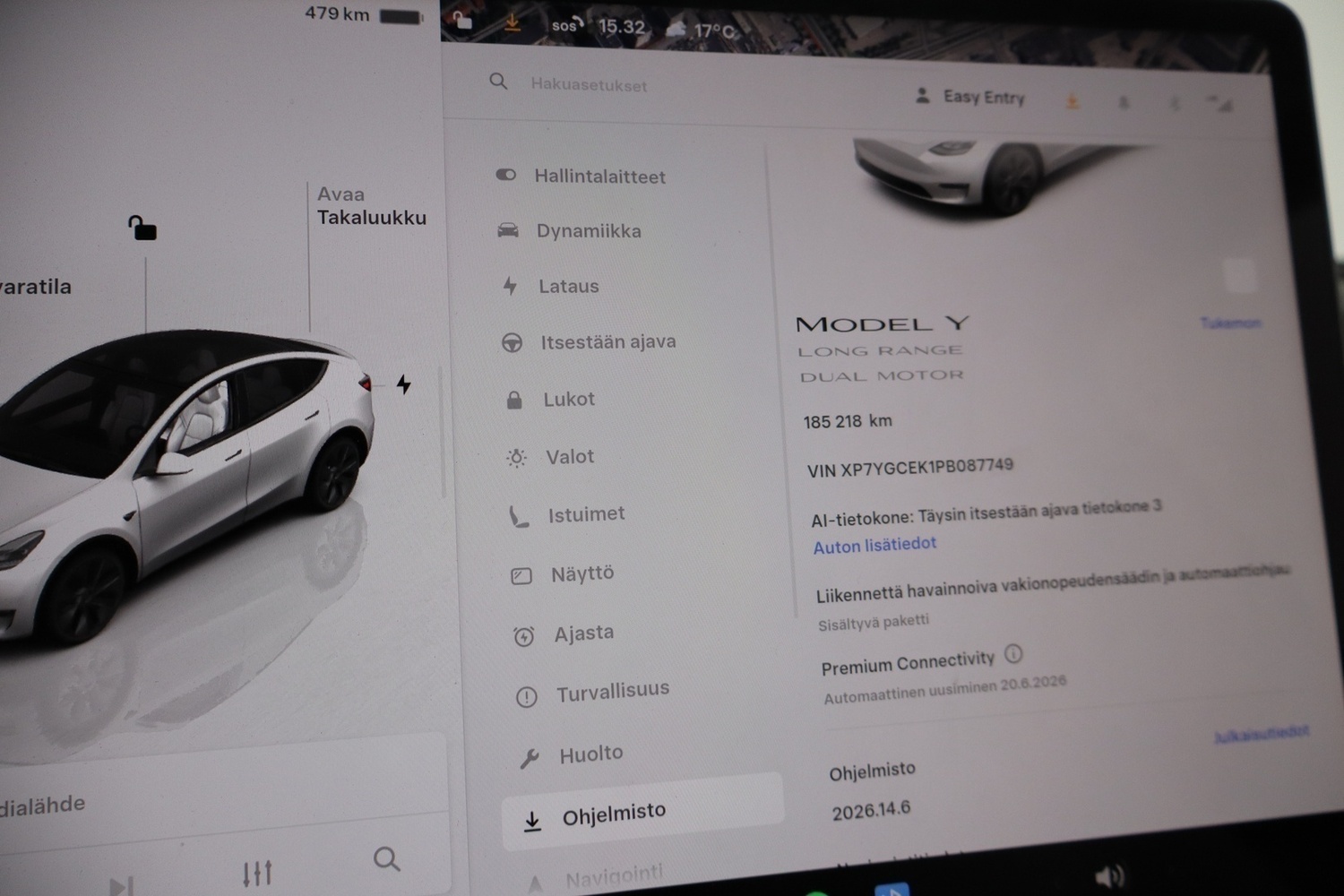Viewport: 1344px width, 896px height.
Task: Tap the yellow download icon in top status bar
Action: click(513, 22)
